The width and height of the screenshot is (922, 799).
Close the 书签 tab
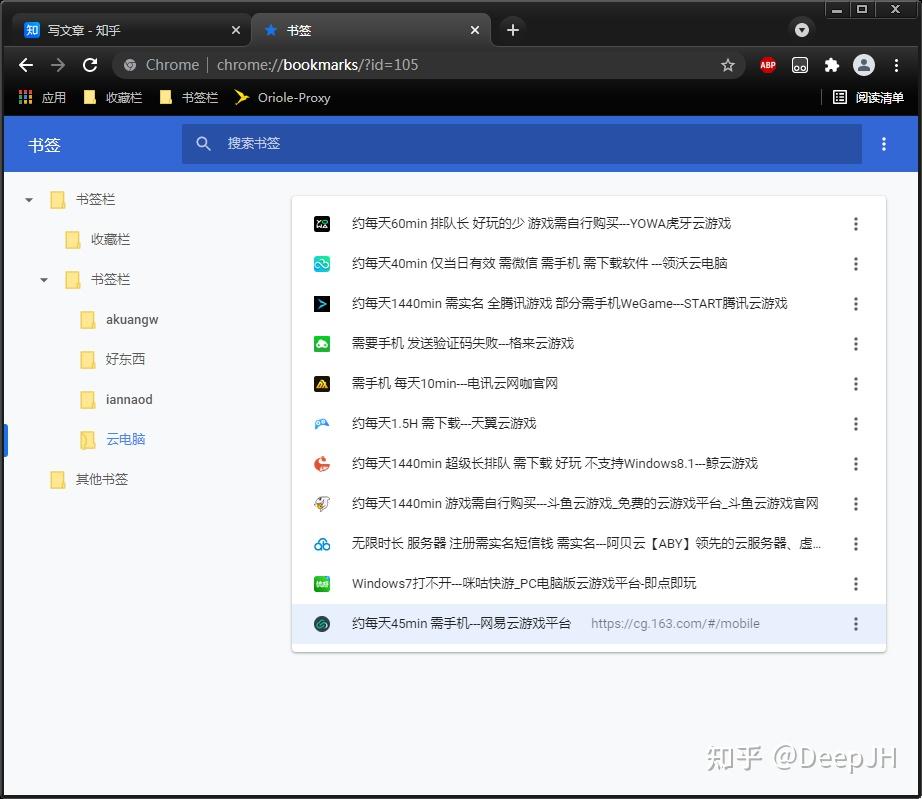point(475,30)
